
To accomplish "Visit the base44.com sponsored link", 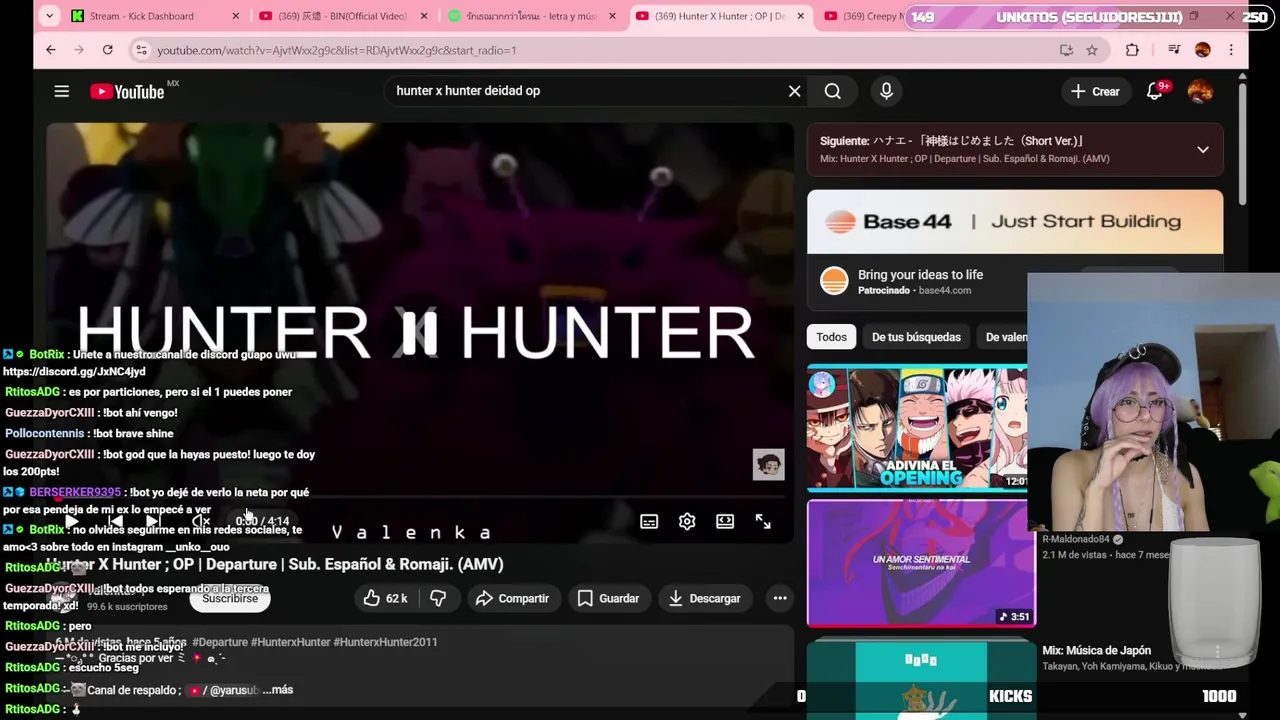I will [x=945, y=291].
